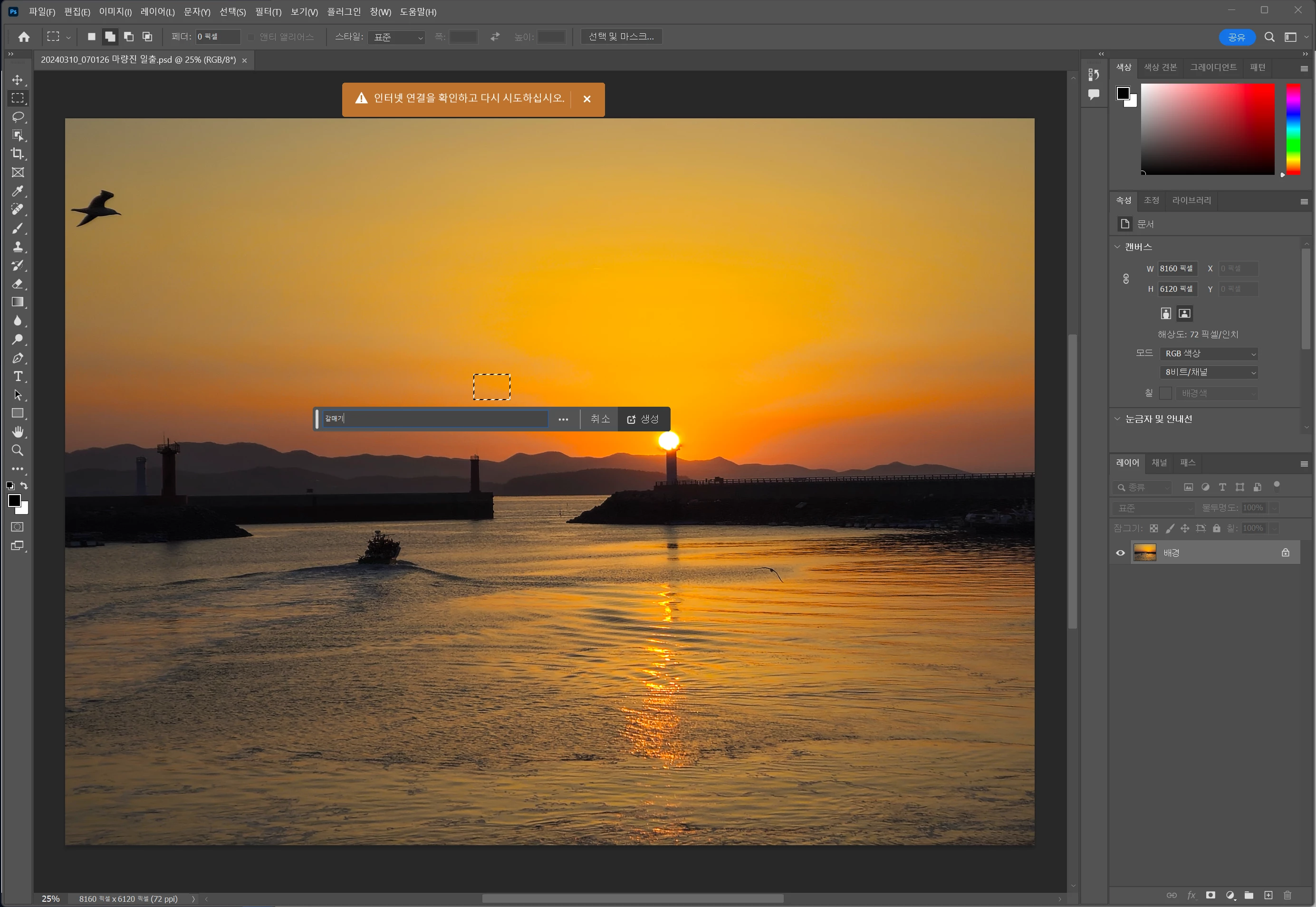
Task: Open the 필터(T) menu
Action: [268, 12]
